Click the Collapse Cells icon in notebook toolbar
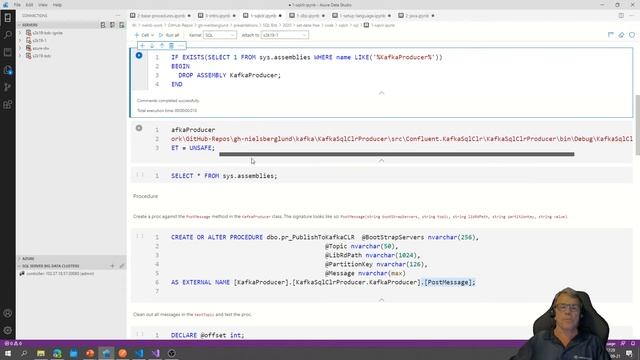 (x=611, y=35)
